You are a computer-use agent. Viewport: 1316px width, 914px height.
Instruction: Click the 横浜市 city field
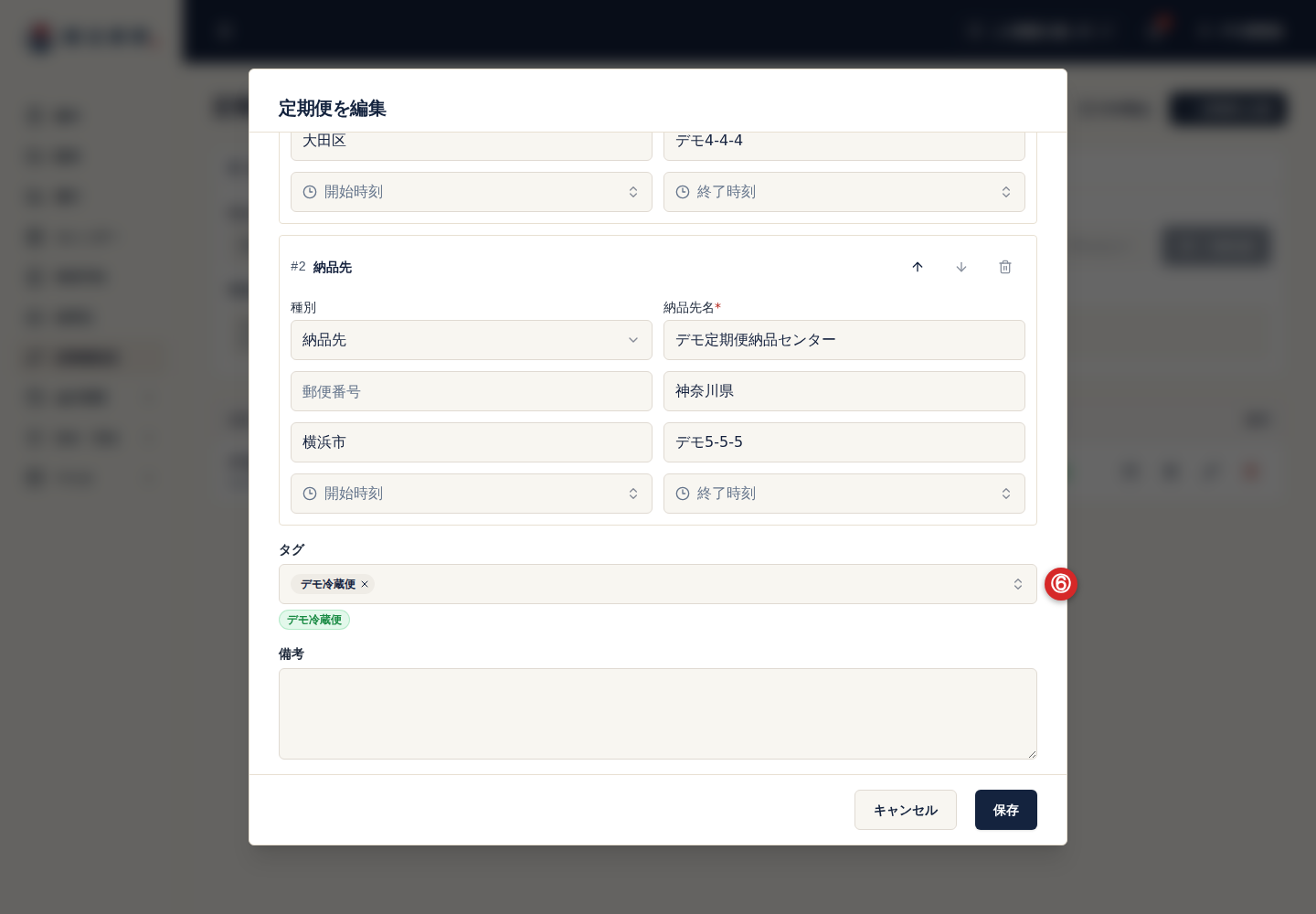tap(472, 442)
